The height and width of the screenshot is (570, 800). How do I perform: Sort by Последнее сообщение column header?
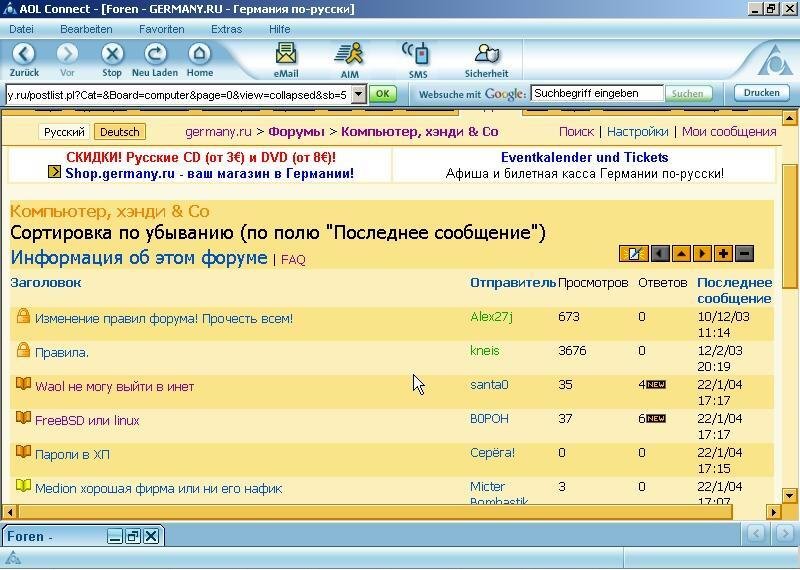[x=735, y=290]
